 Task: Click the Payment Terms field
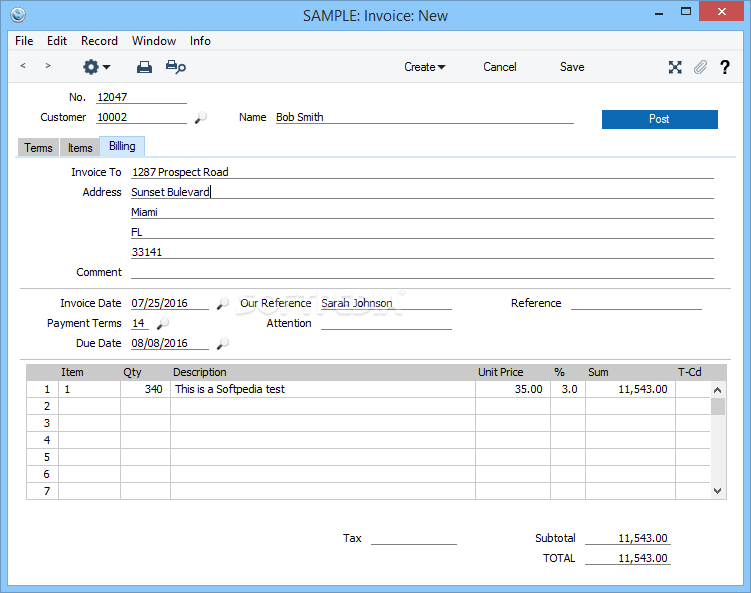(x=140, y=323)
